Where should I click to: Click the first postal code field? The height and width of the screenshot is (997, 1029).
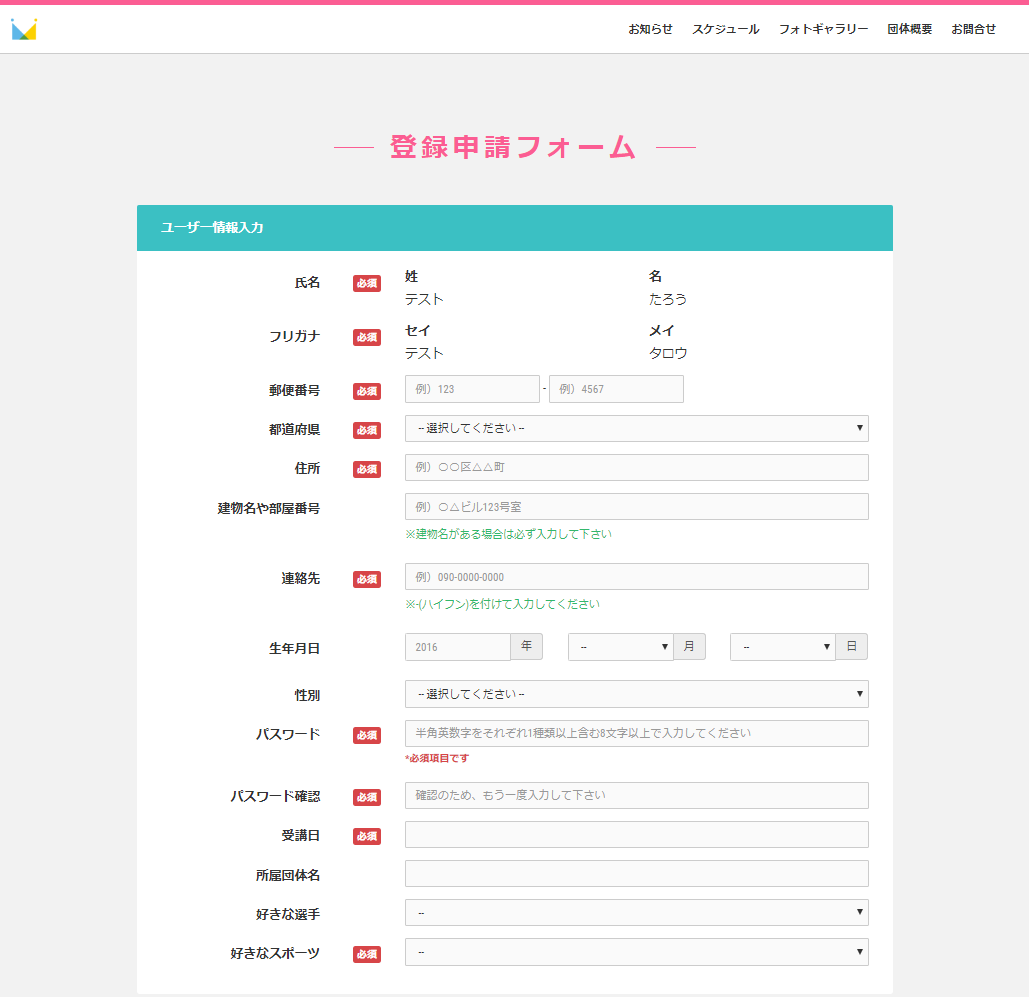[x=472, y=389]
